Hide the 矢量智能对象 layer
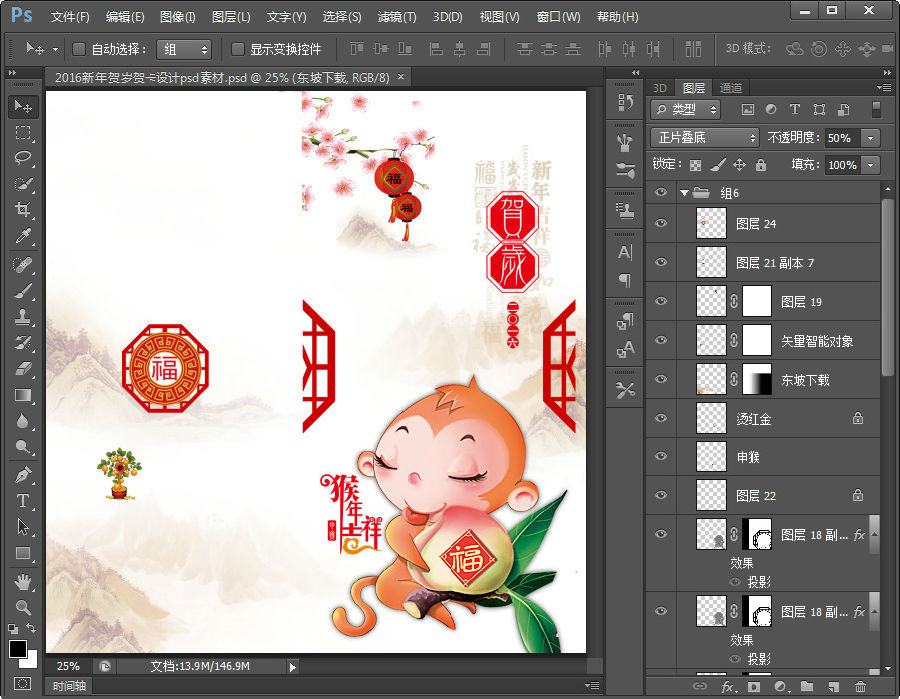This screenshot has height=699, width=900. point(661,340)
